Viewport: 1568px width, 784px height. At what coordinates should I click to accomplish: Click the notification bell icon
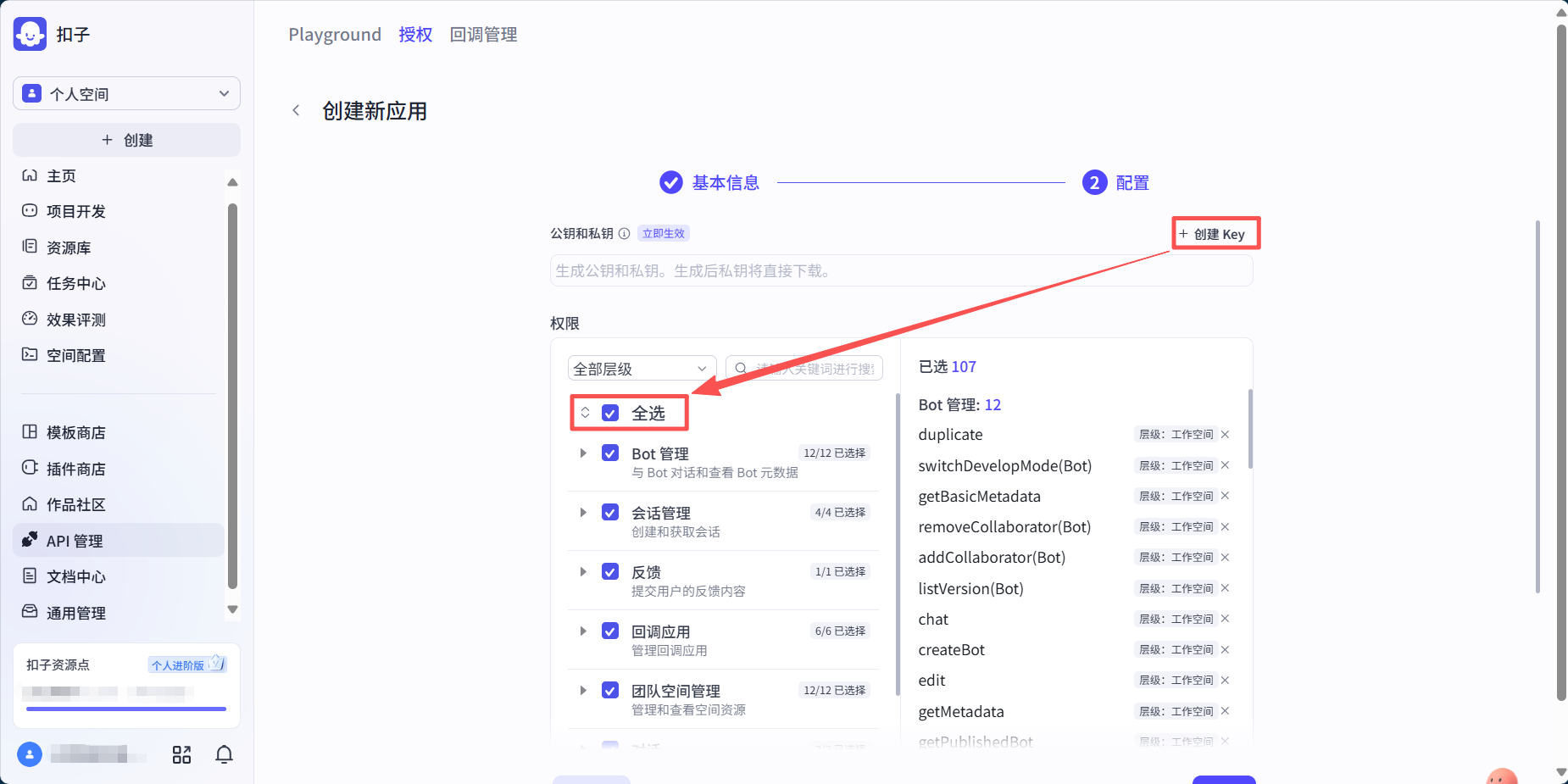coord(224,754)
